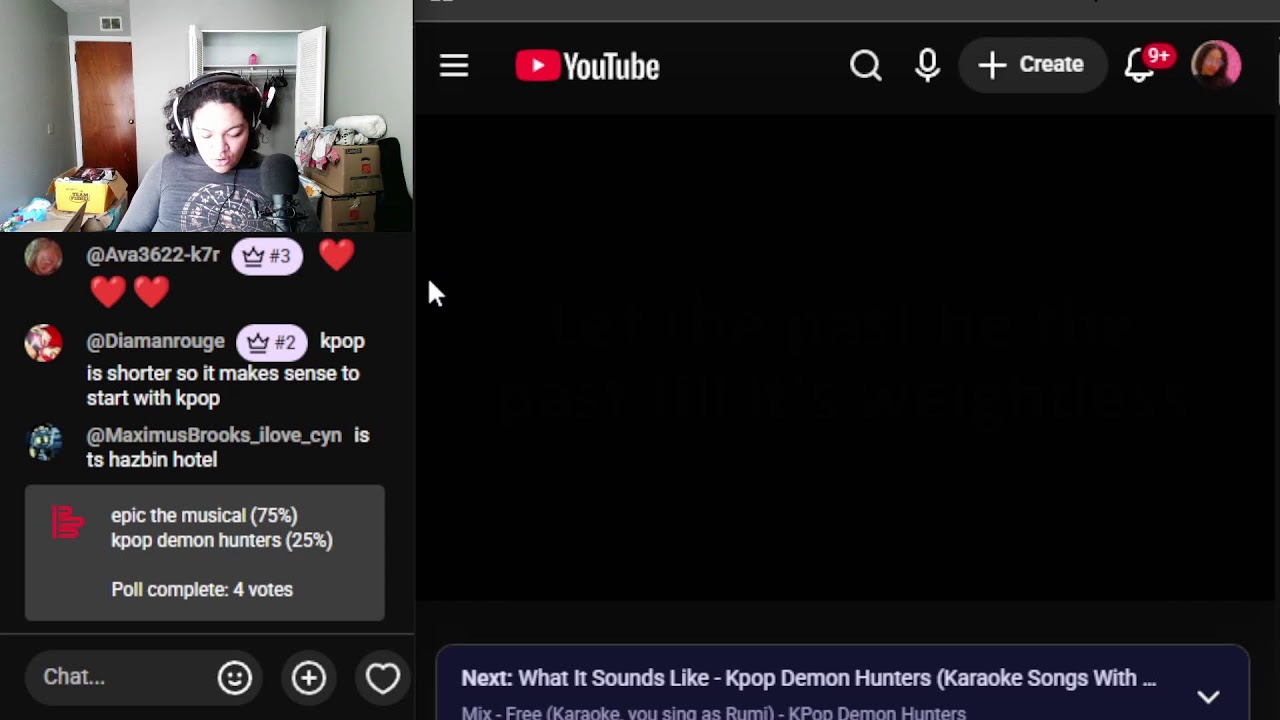Open the notifications bell
This screenshot has height=720, width=1280.
[1140, 66]
